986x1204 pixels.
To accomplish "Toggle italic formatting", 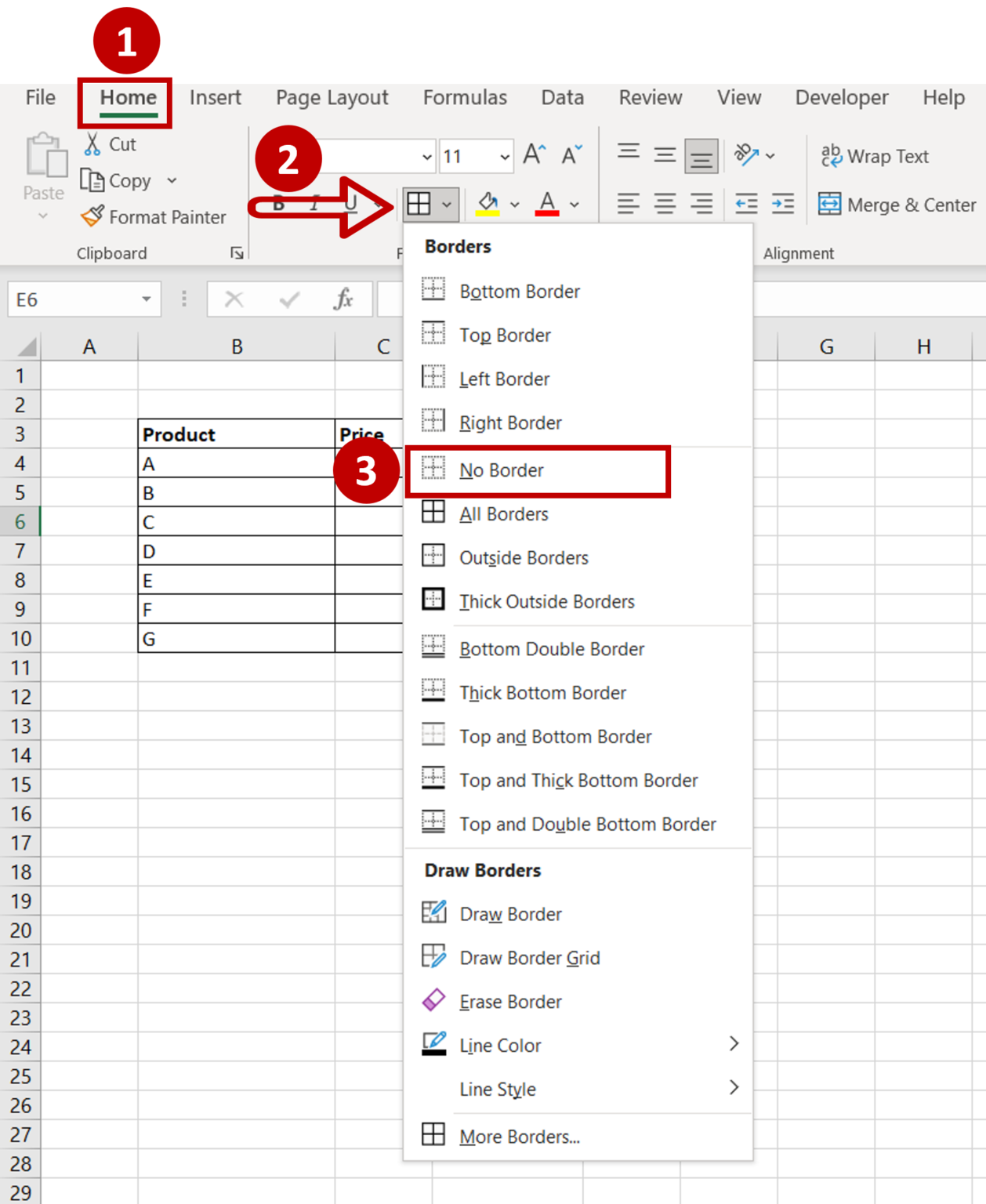I will point(313,203).
